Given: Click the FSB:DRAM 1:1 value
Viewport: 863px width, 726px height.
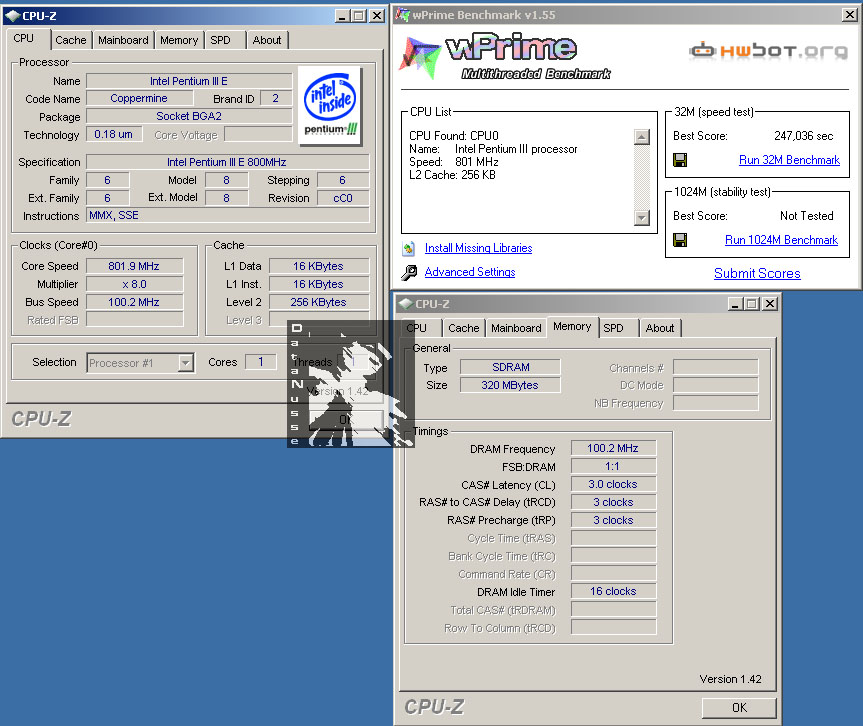Looking at the screenshot, I should coord(613,467).
